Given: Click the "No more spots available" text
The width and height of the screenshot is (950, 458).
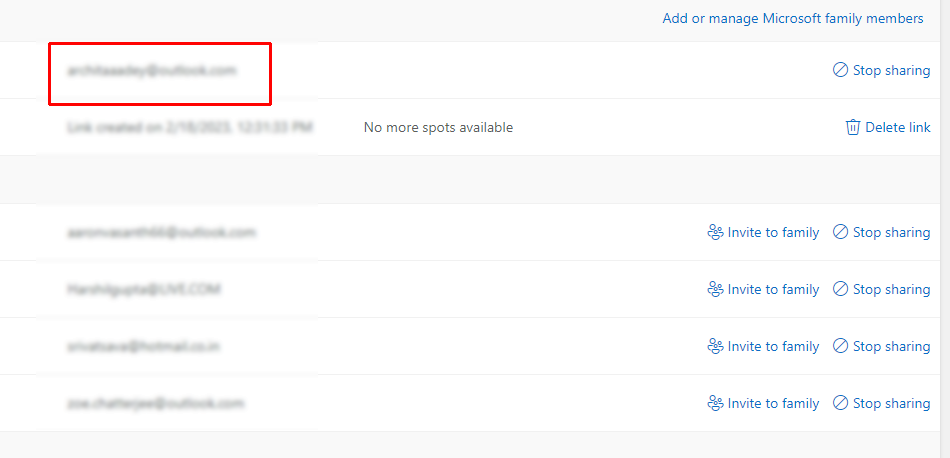Looking at the screenshot, I should click(x=438, y=127).
